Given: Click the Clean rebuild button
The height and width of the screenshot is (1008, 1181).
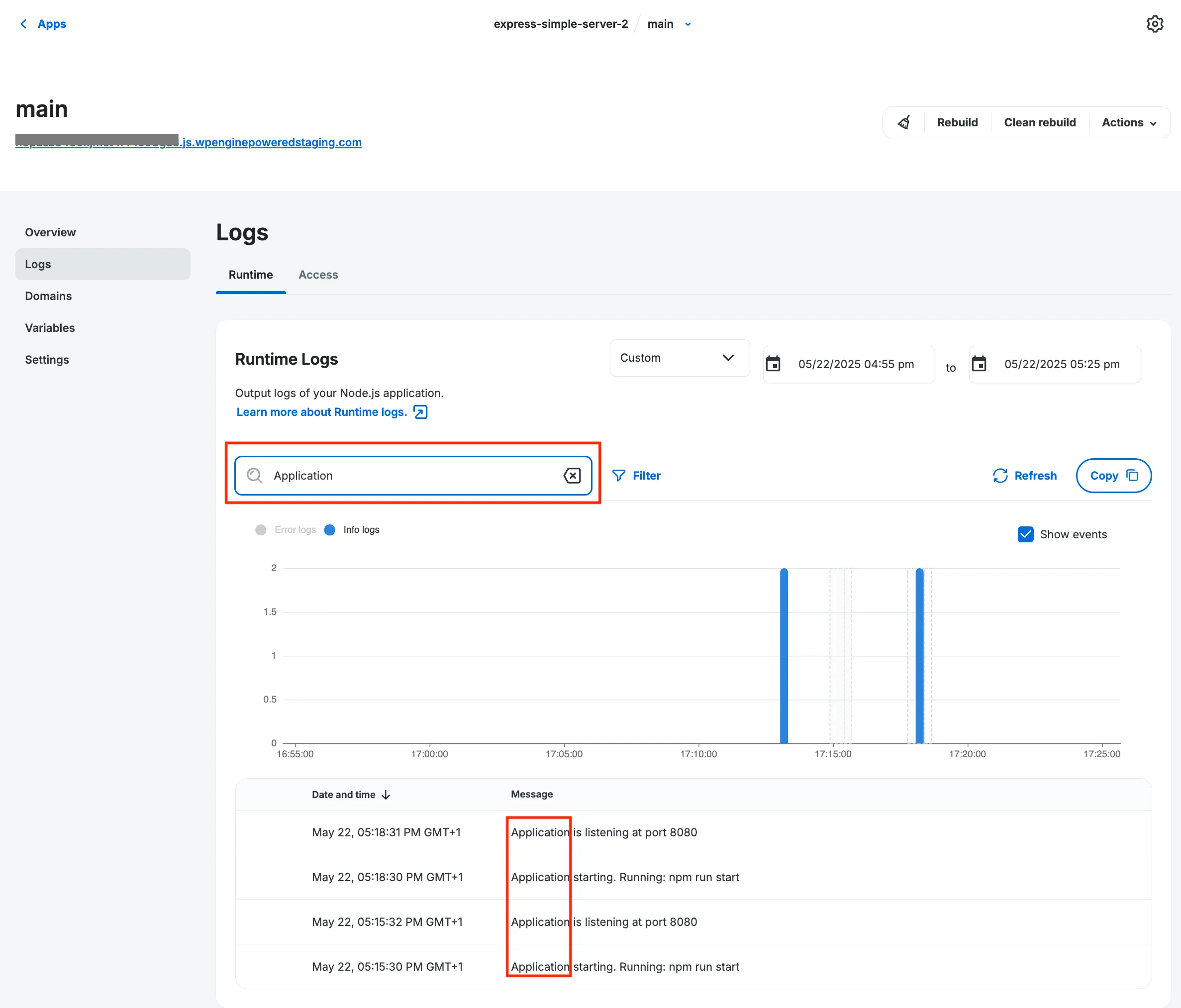Looking at the screenshot, I should click(1040, 122).
